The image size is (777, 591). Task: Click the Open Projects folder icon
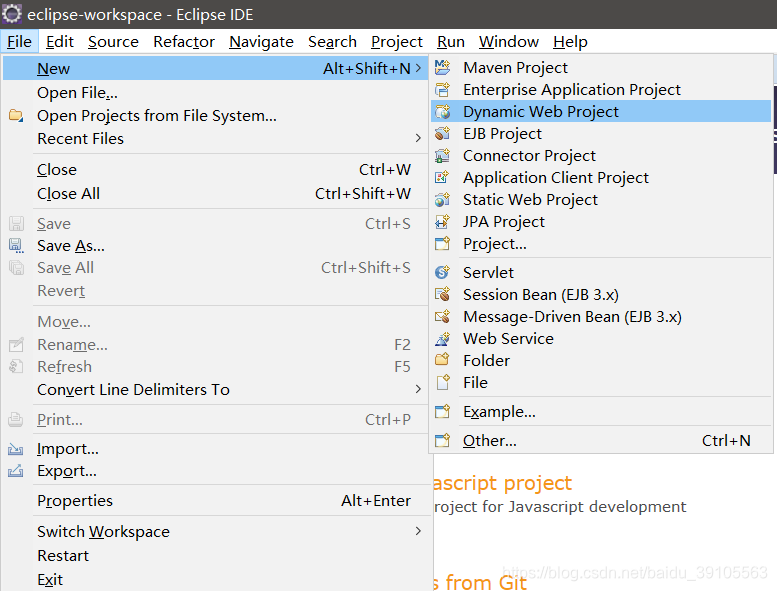pos(16,115)
